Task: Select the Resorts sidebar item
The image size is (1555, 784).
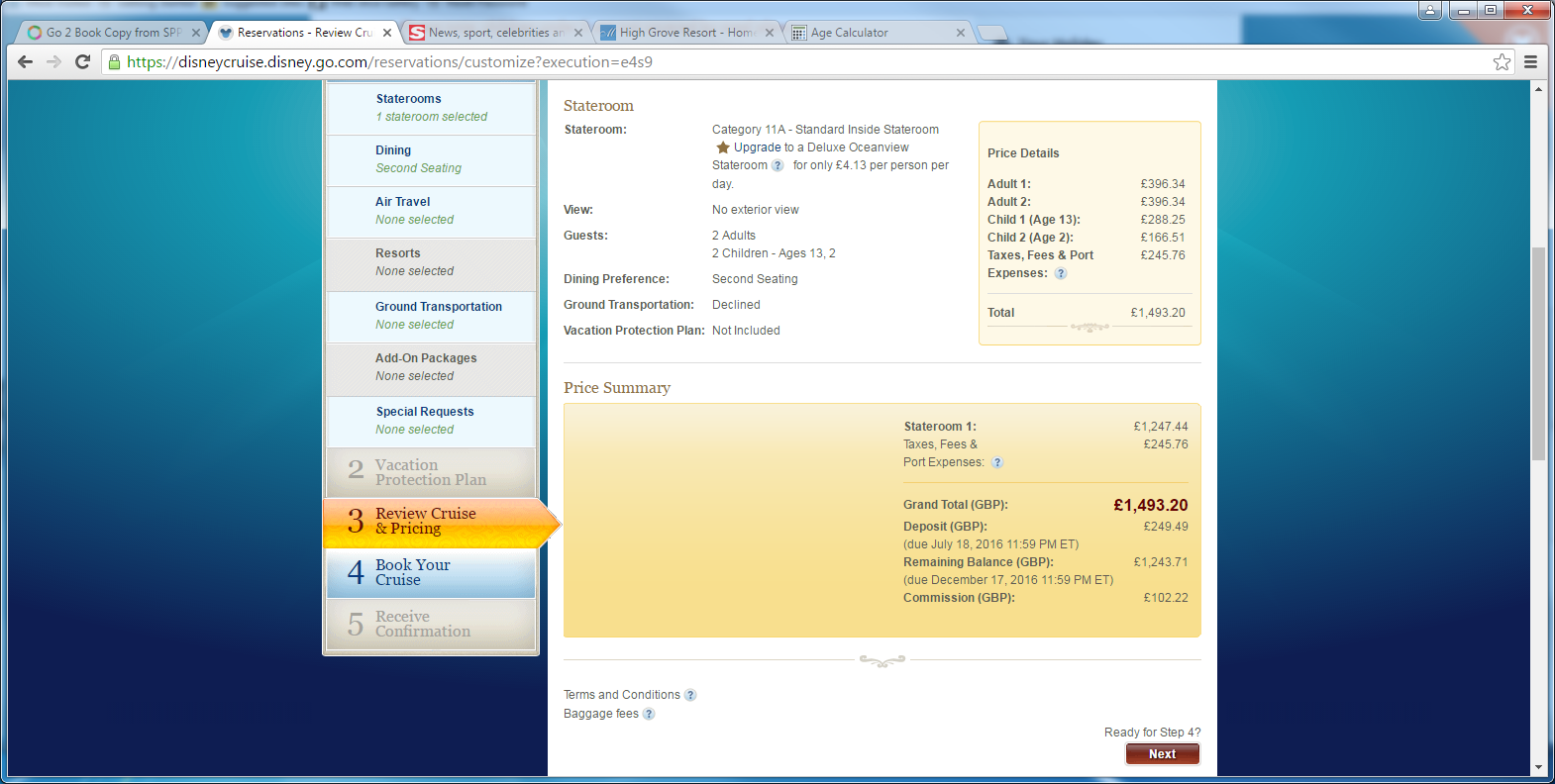Action: (431, 263)
